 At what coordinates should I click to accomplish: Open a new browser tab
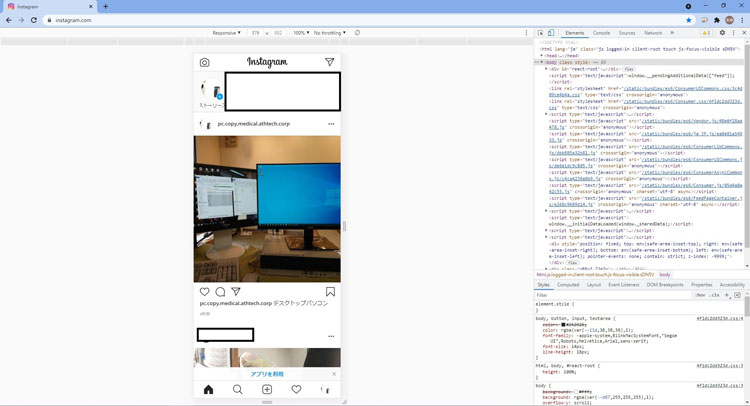coord(105,7)
